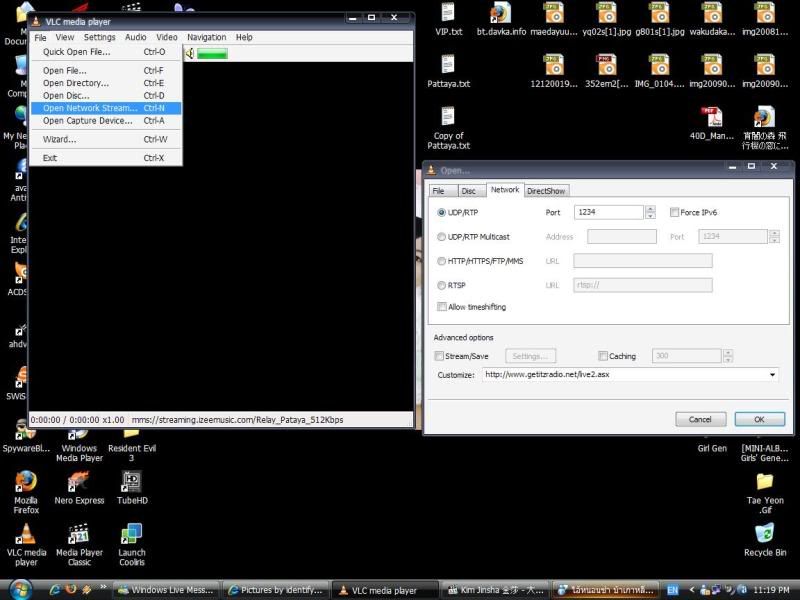800x600 pixels.
Task: Enable the Force IPv6 checkbox
Action: (674, 212)
